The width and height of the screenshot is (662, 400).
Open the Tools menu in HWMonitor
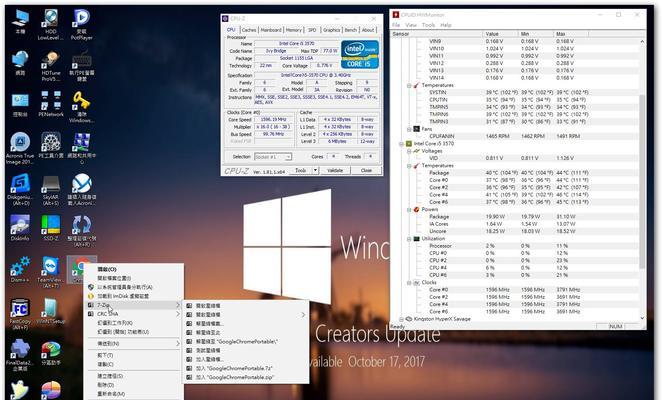point(428,25)
